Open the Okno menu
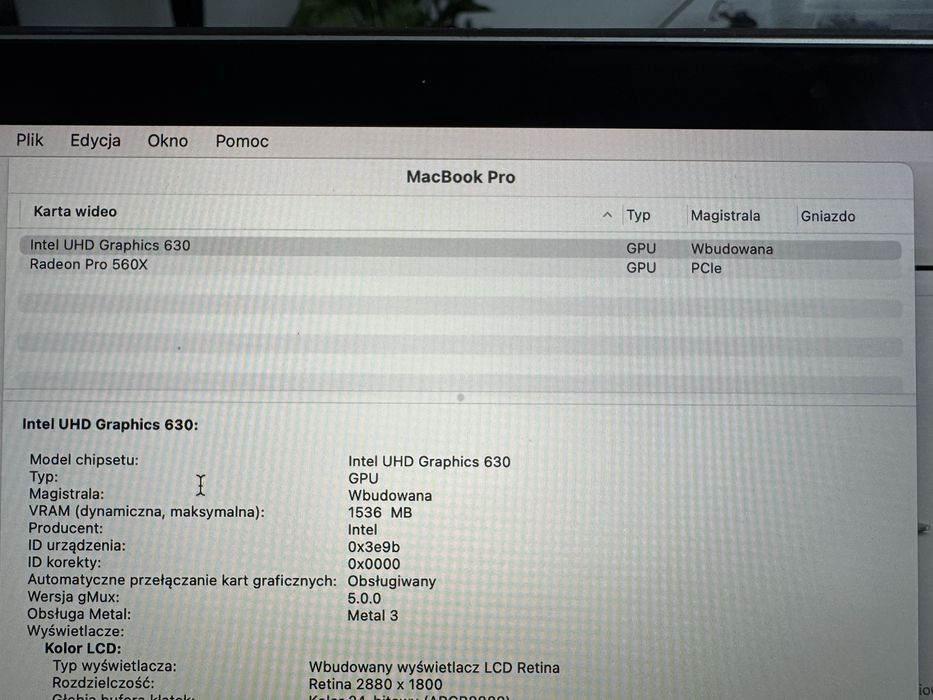The width and height of the screenshot is (933, 700). pyautogui.click(x=168, y=141)
